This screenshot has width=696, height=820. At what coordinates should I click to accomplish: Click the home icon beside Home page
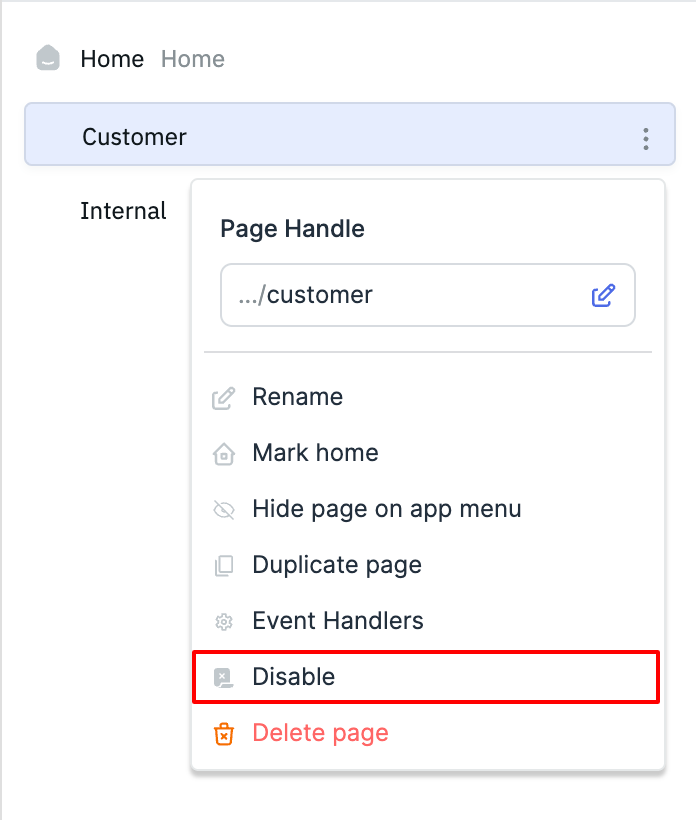click(48, 59)
